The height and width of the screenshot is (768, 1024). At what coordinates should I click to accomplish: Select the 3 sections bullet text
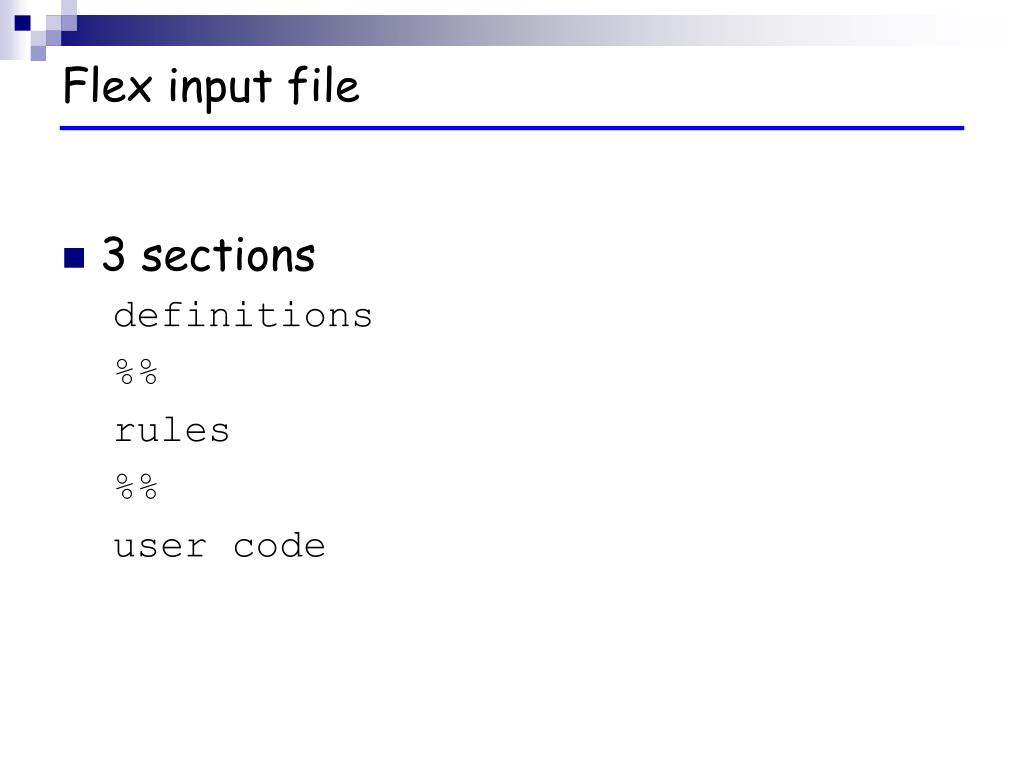tap(208, 256)
